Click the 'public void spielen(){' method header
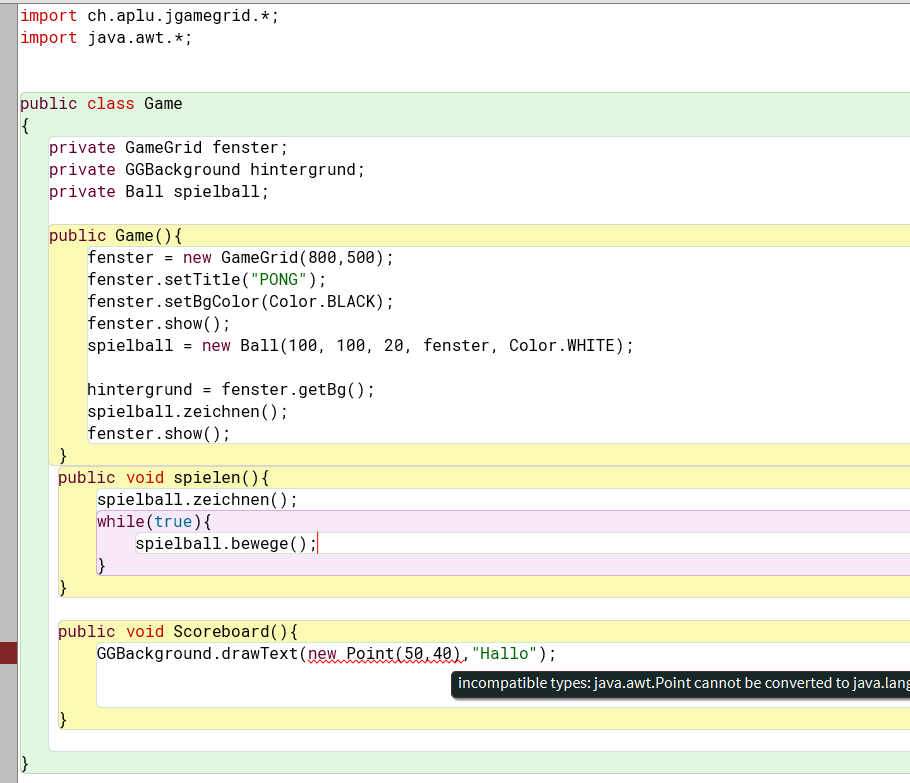 [164, 478]
